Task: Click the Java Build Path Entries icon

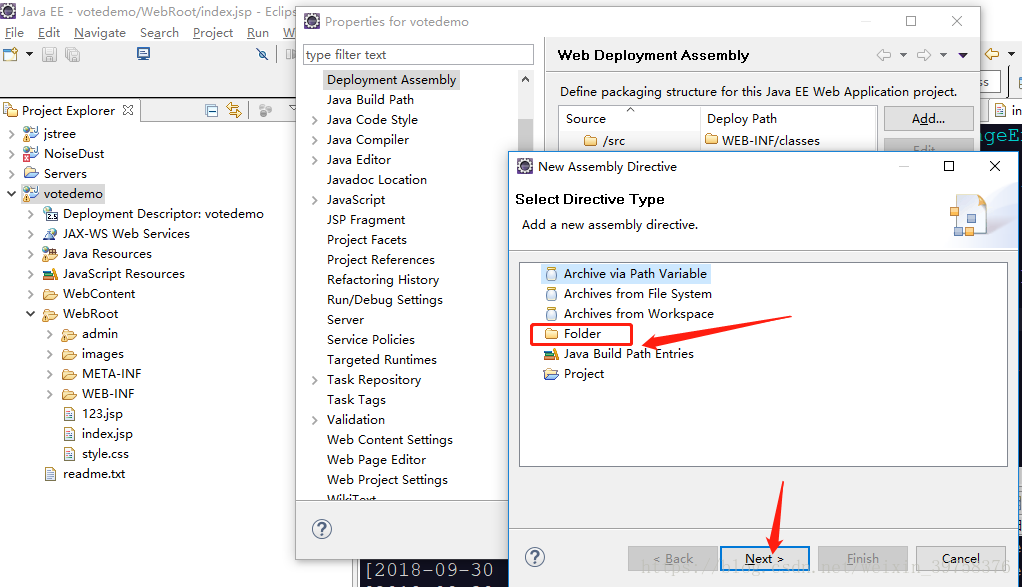Action: point(551,354)
